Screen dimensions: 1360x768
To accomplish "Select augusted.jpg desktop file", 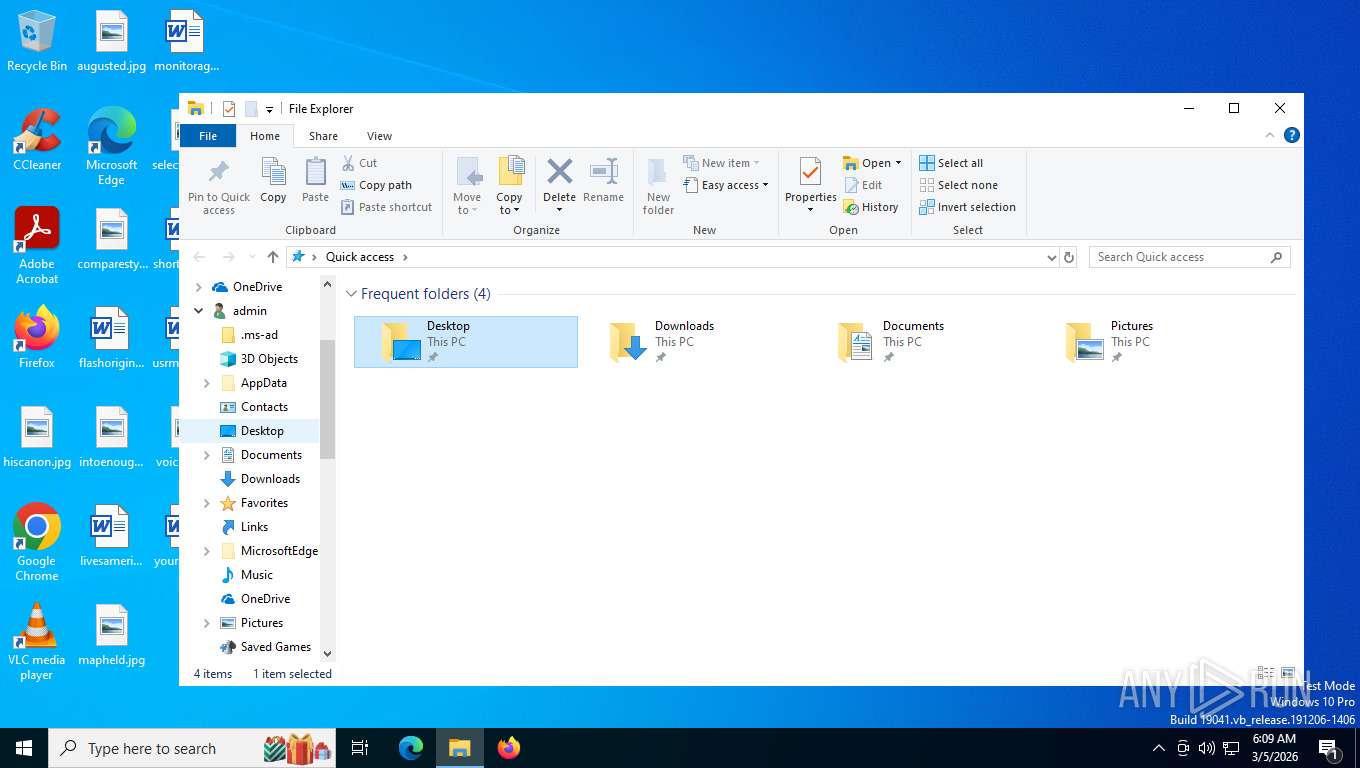I will point(112,41).
